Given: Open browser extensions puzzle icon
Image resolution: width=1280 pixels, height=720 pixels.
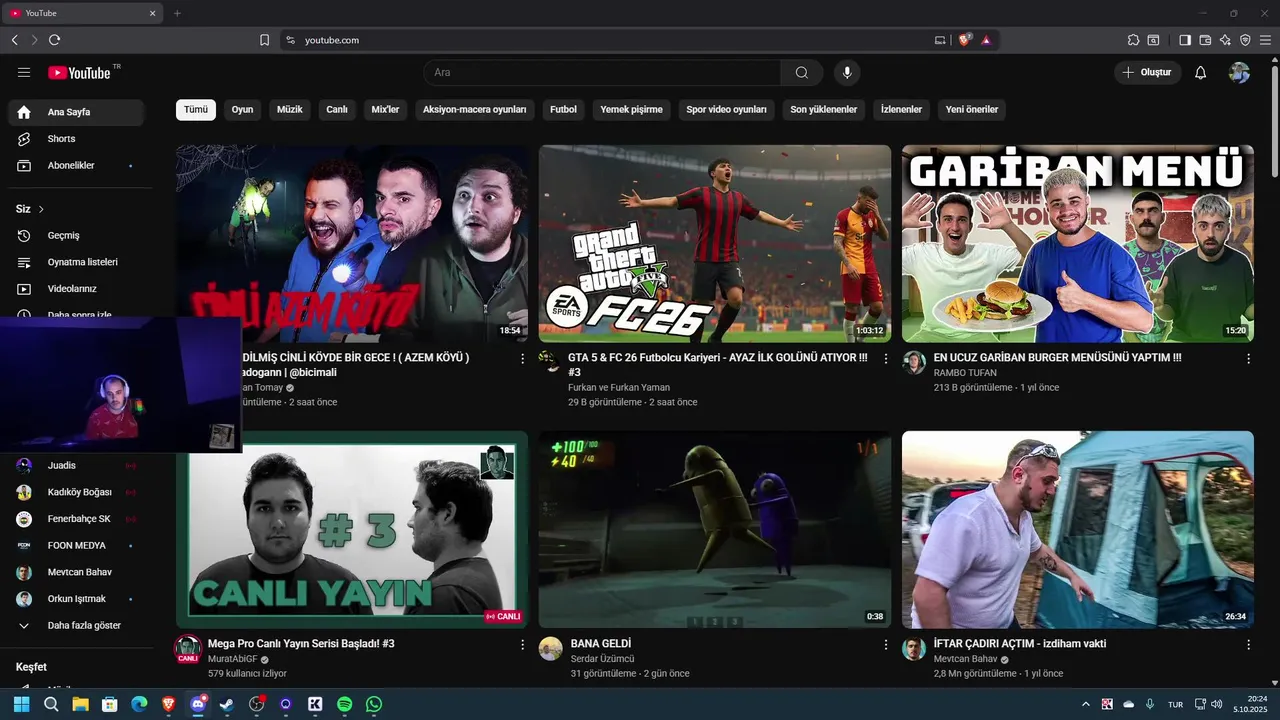Looking at the screenshot, I should (x=1133, y=40).
